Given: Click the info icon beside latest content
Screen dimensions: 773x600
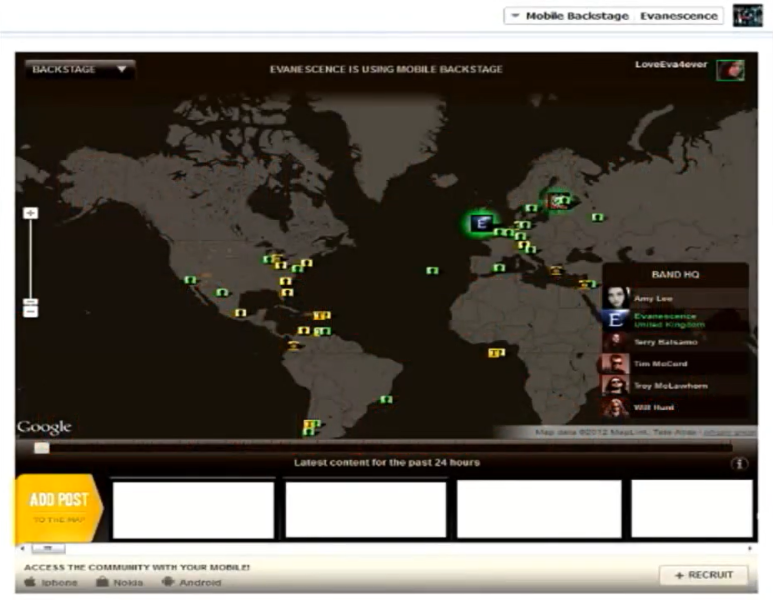Looking at the screenshot, I should tap(738, 463).
